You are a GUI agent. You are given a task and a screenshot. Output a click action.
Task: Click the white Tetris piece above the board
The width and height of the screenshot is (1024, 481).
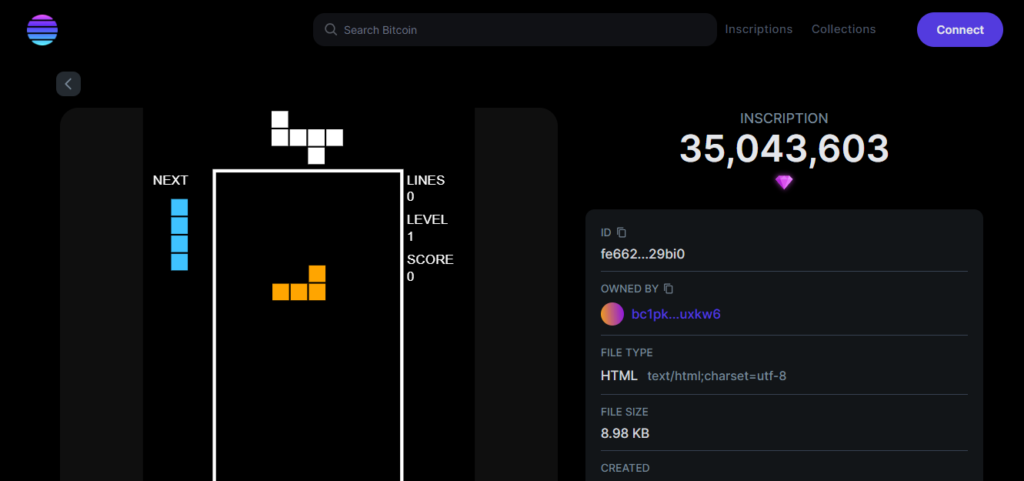[306, 137]
